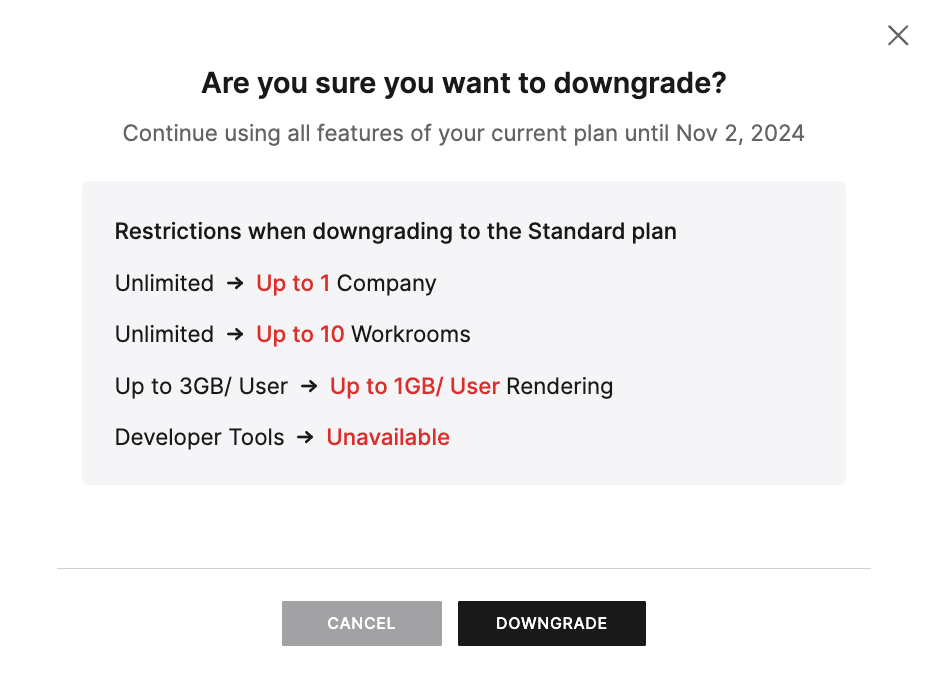
Task: Click the word "Rendering" in the restrictions list
Action: coord(559,386)
